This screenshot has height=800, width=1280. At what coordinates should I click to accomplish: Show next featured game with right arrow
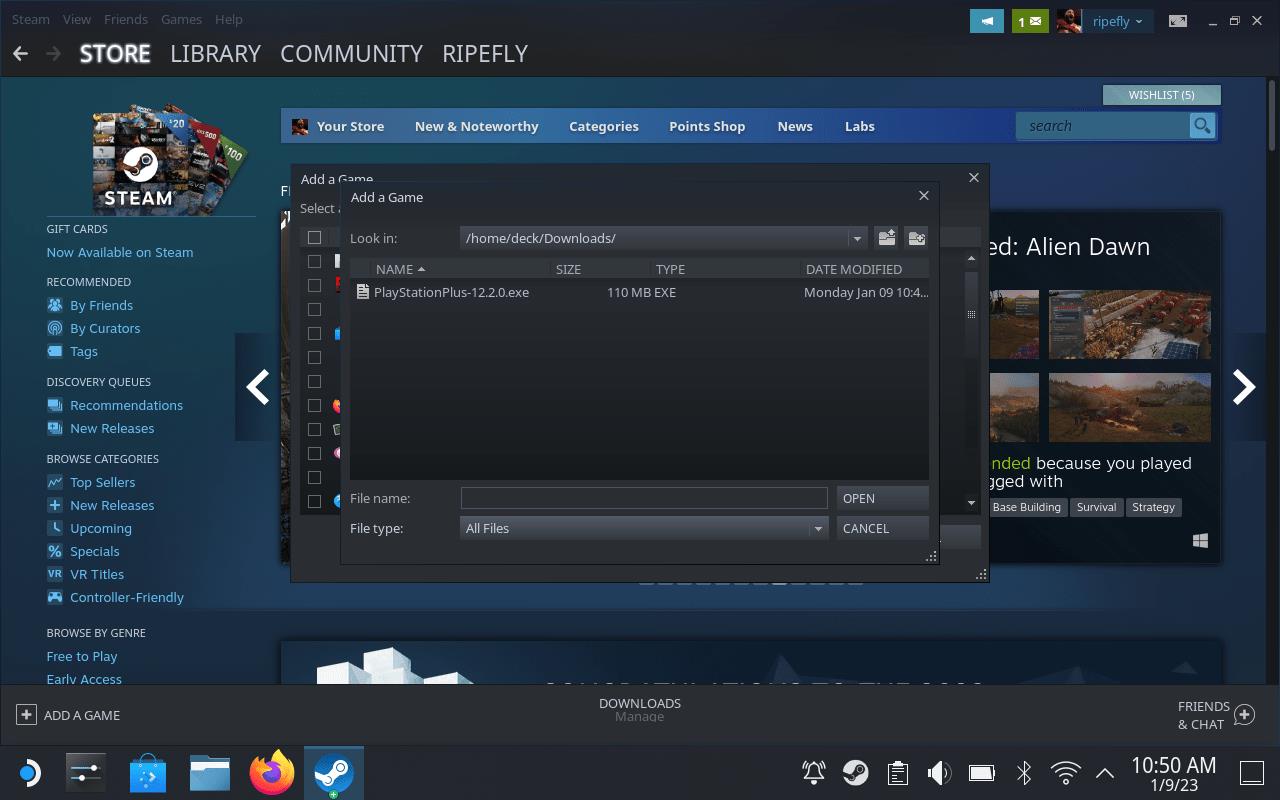(1243, 387)
